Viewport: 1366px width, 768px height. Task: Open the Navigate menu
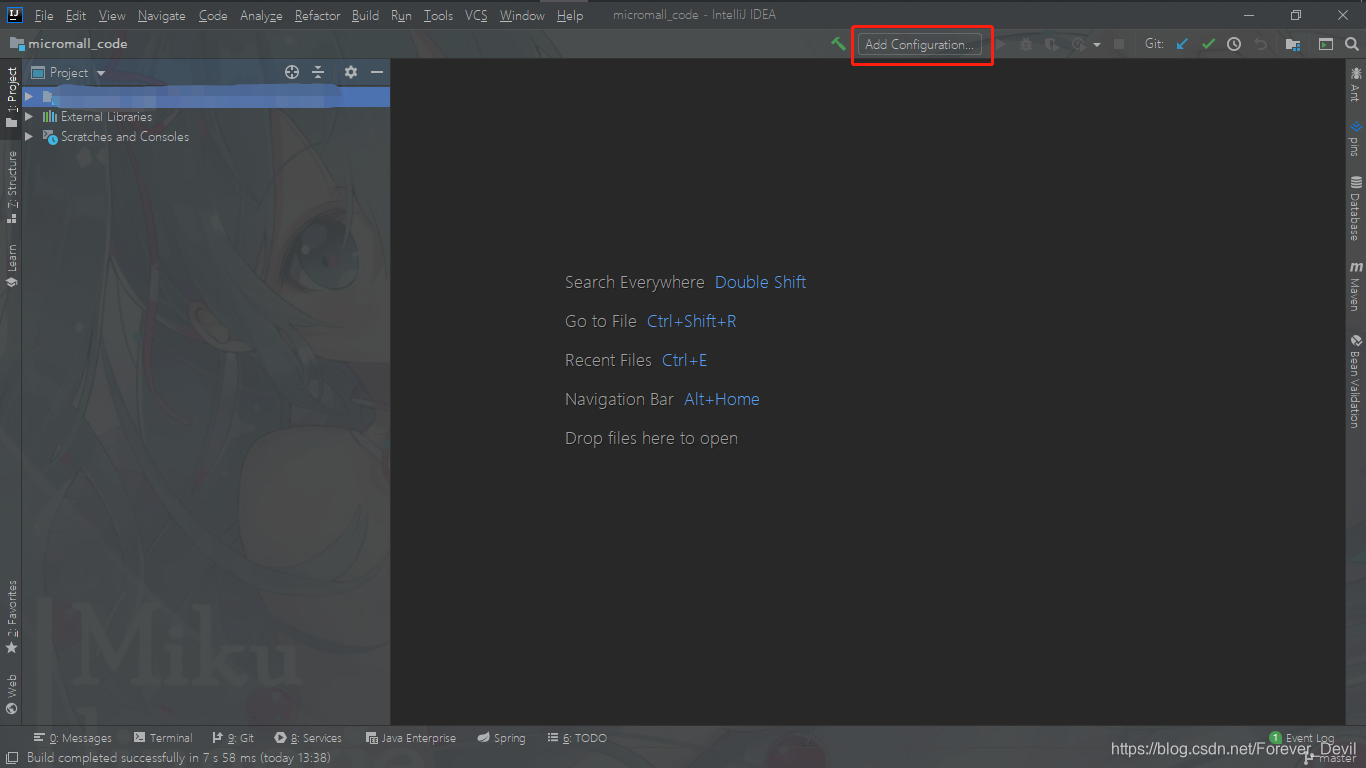(x=161, y=15)
